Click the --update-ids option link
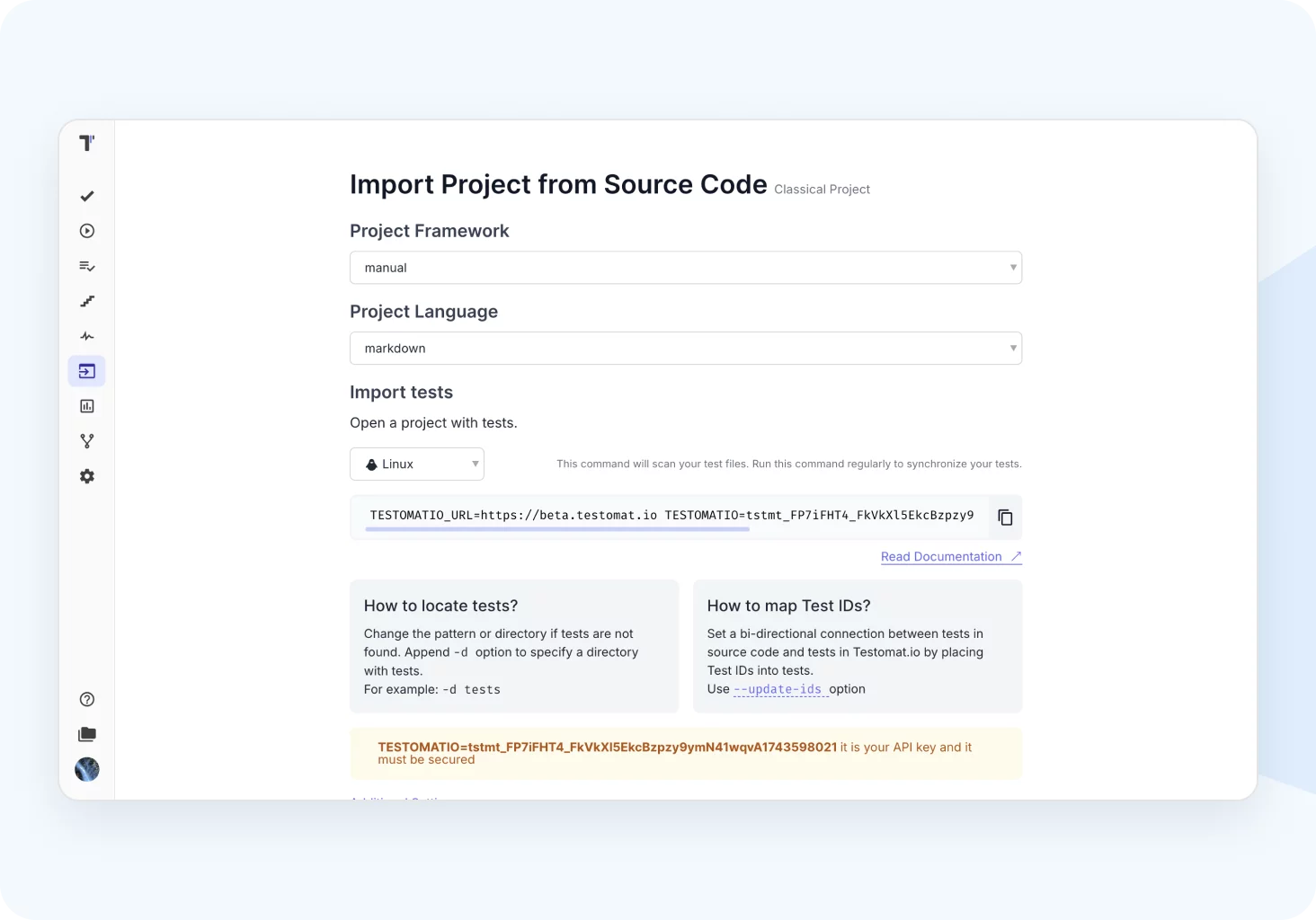This screenshot has width=1316, height=920. tap(778, 689)
